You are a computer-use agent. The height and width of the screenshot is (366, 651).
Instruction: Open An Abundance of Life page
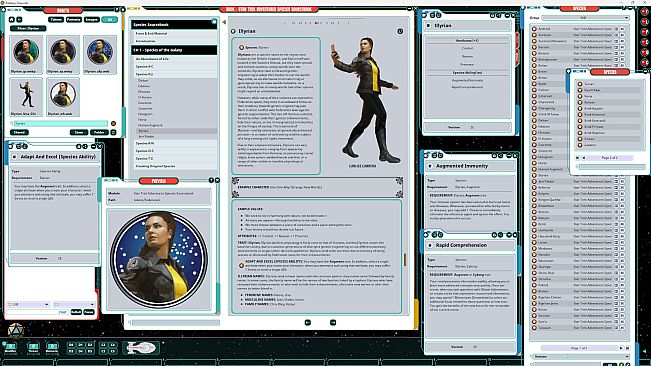click(x=175, y=59)
